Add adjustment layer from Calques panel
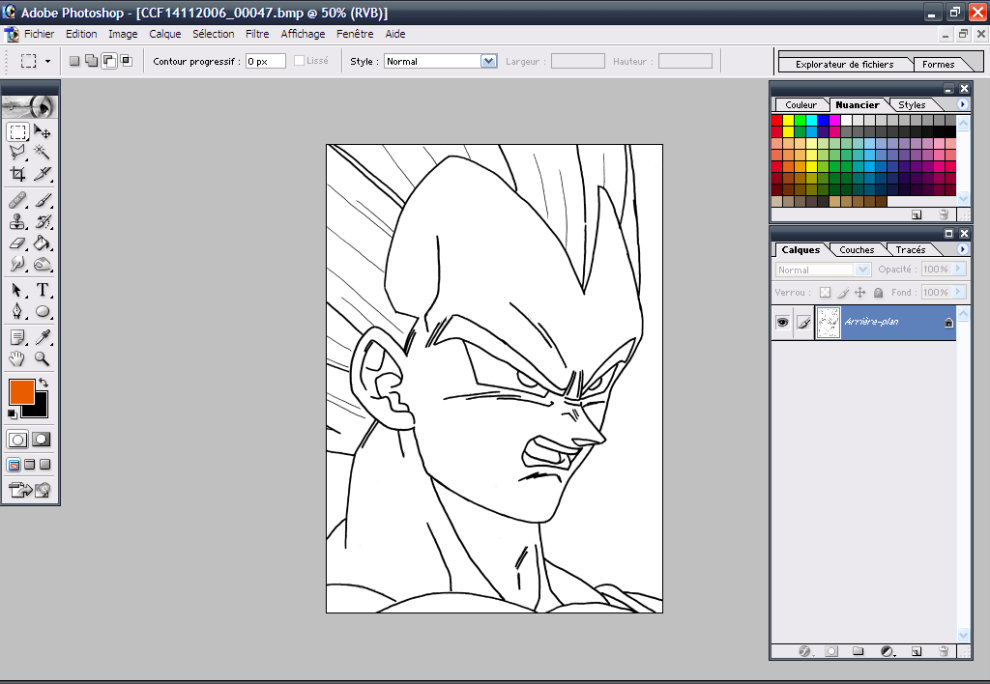The width and height of the screenshot is (990, 684). pos(887,651)
